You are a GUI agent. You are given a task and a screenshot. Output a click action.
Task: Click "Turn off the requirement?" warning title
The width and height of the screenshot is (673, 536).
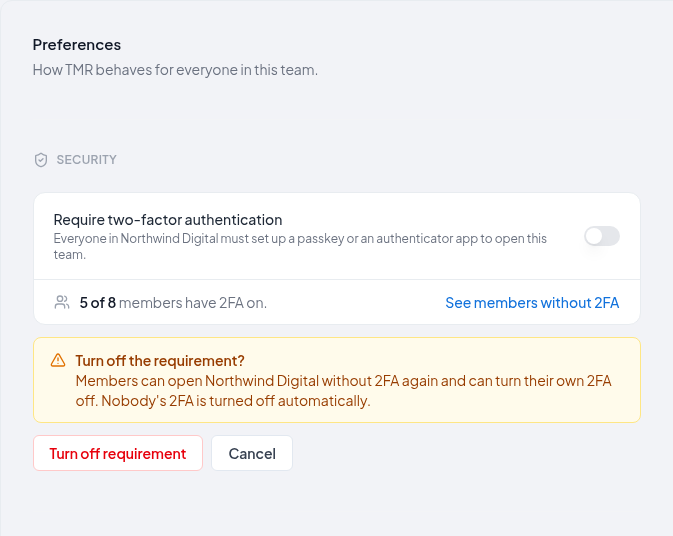(x=160, y=361)
